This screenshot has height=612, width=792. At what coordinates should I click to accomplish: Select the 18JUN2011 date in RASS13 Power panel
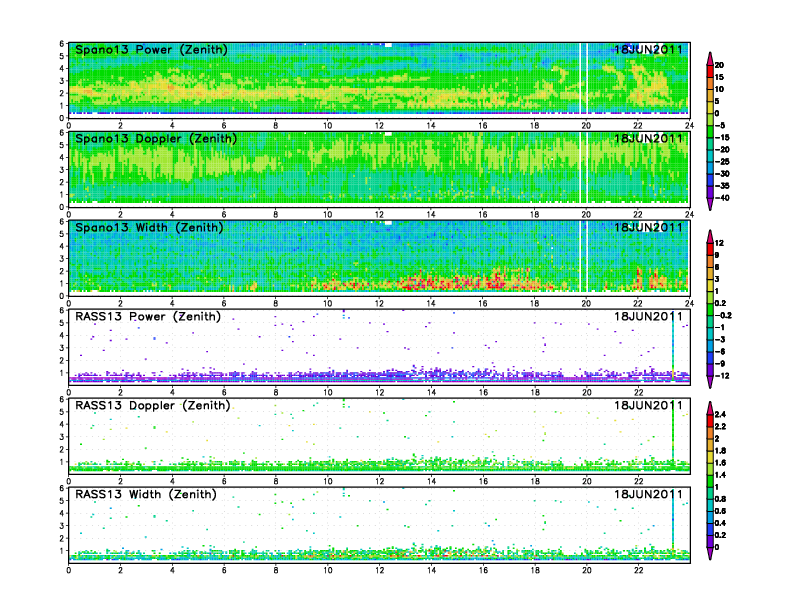(x=648, y=317)
